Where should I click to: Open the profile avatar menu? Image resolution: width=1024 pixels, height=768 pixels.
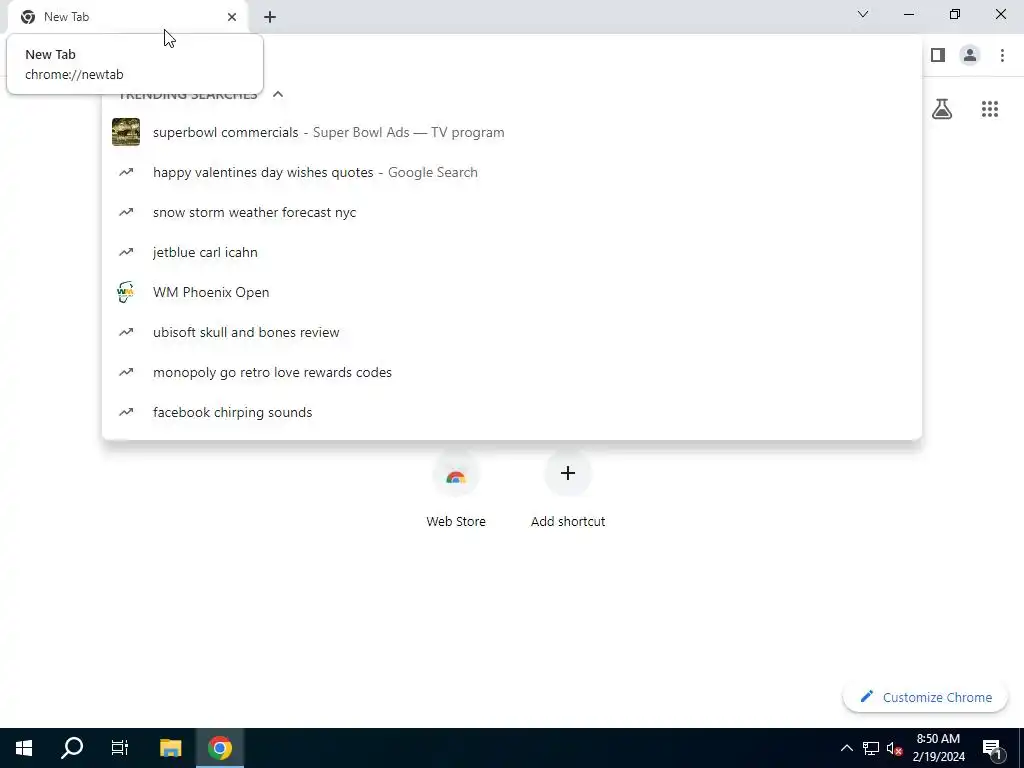970,55
